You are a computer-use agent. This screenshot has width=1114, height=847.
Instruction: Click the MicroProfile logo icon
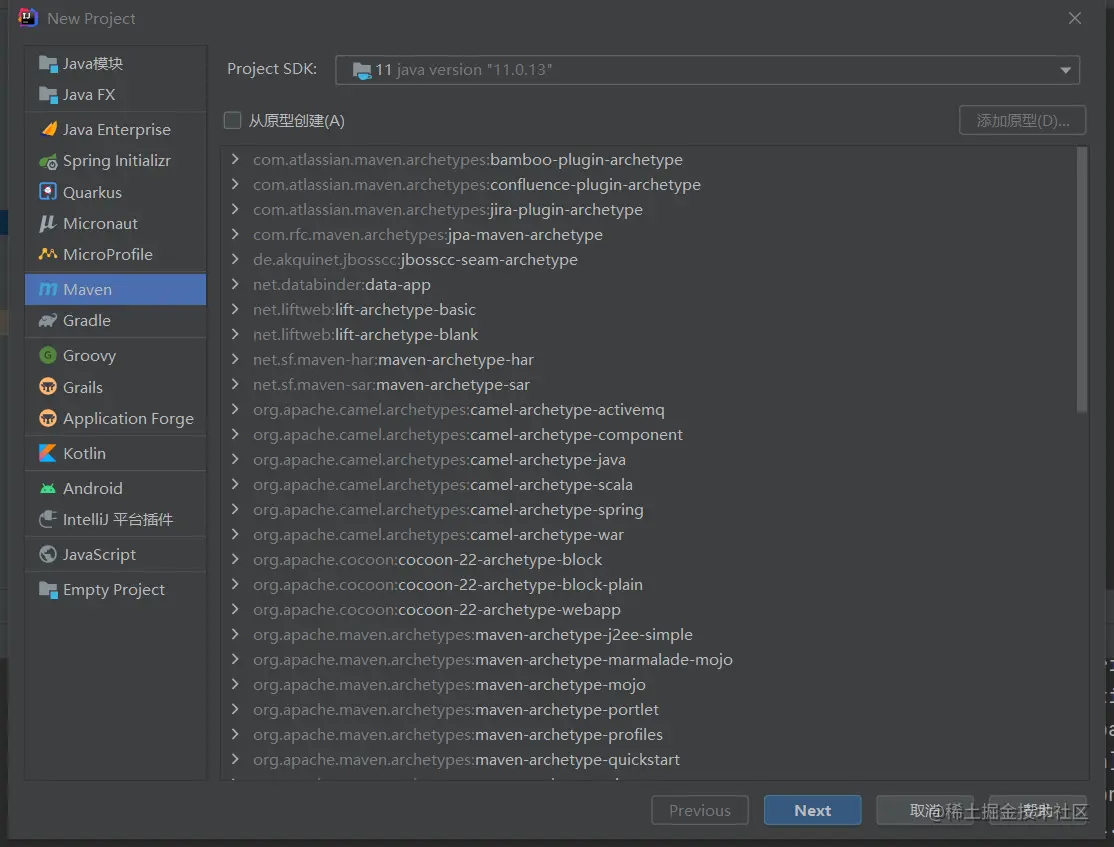48,254
